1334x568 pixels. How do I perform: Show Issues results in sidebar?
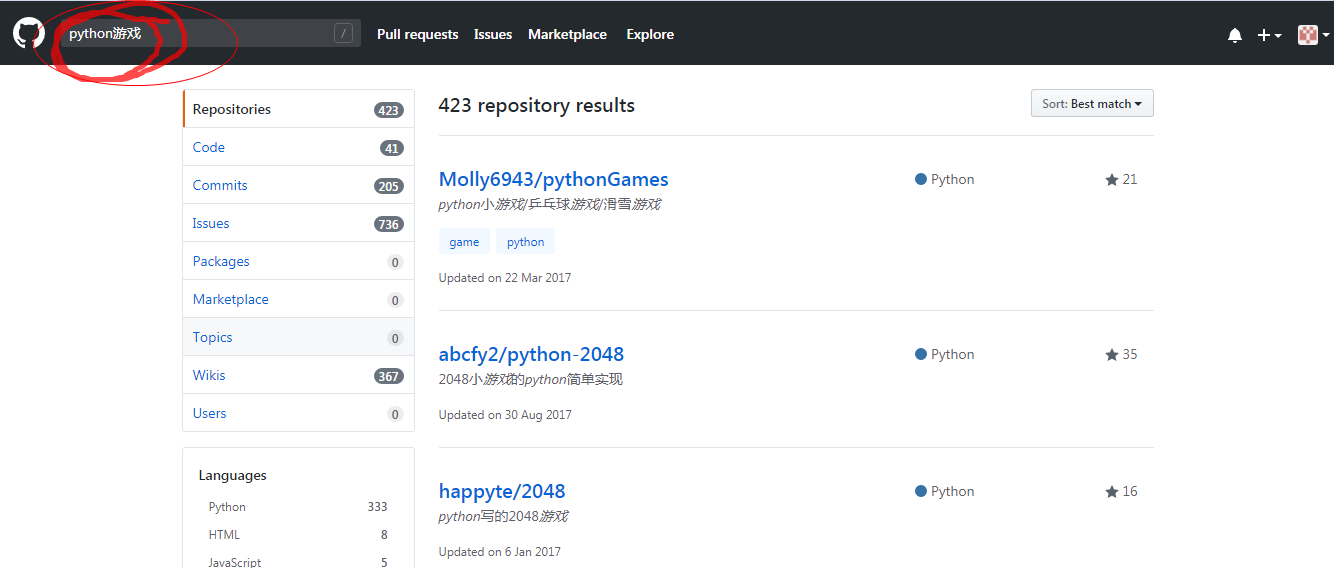(298, 223)
